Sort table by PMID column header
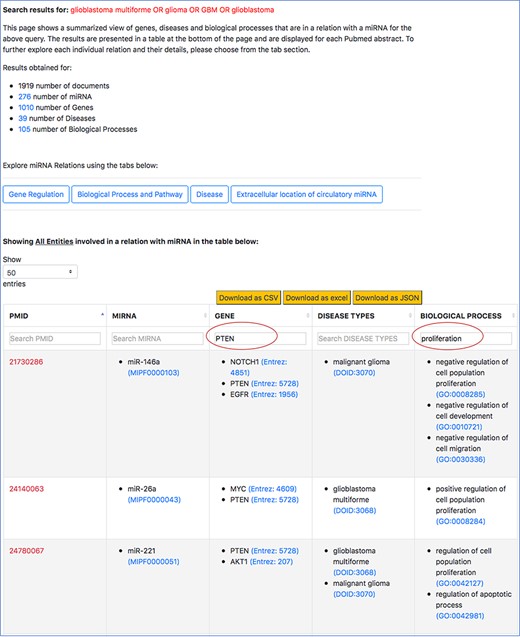The image size is (520, 637). pyautogui.click(x=19, y=316)
